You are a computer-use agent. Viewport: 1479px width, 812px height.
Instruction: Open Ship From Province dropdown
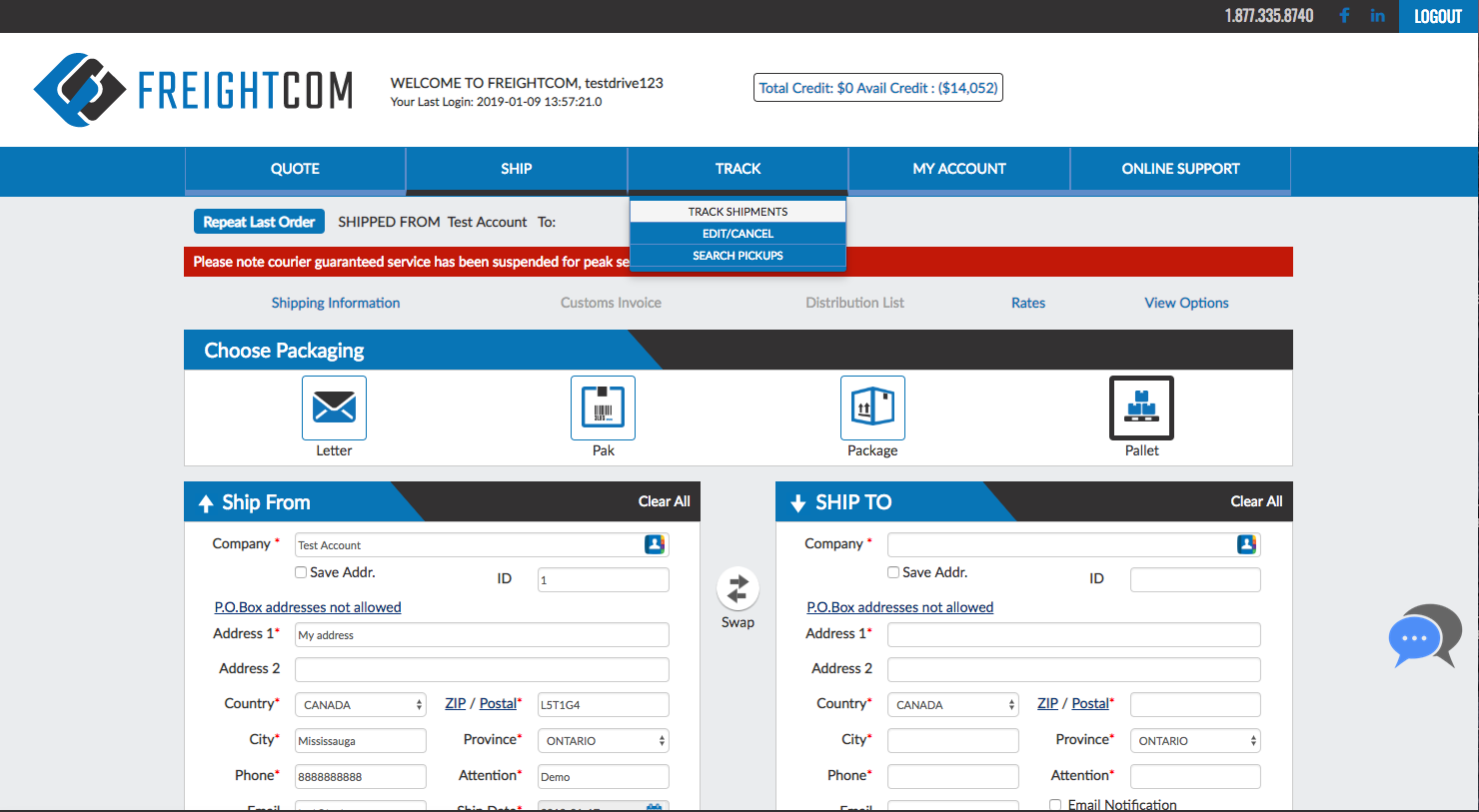pyautogui.click(x=604, y=741)
